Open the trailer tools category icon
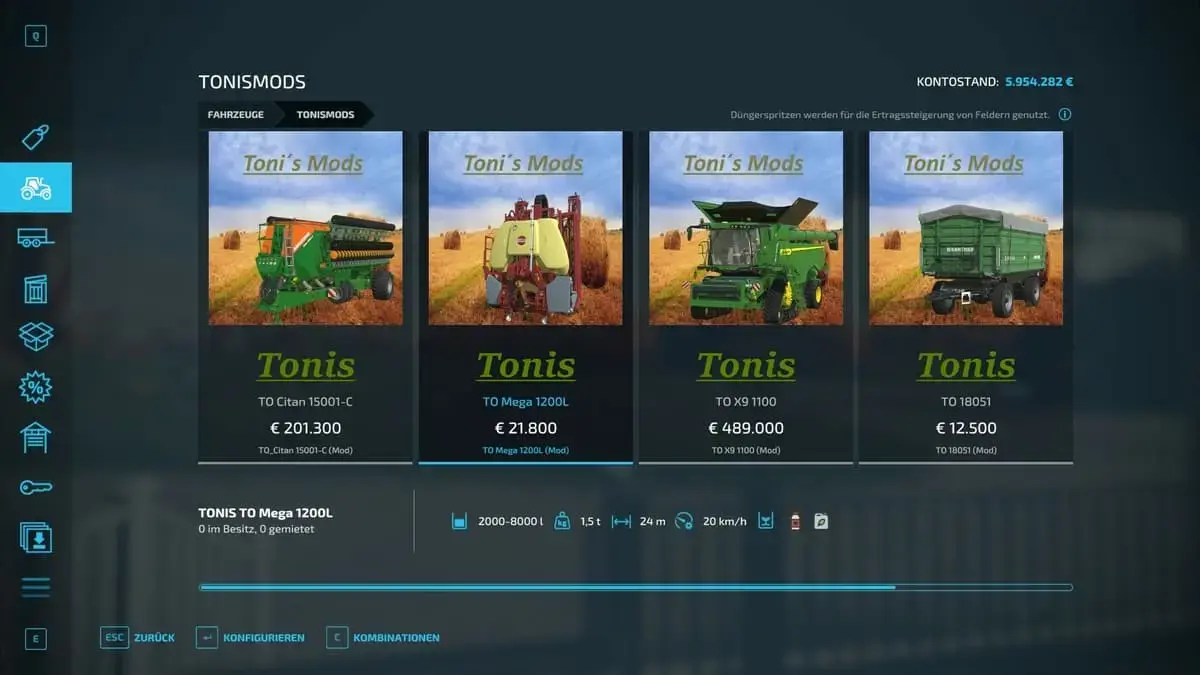 [x=36, y=238]
